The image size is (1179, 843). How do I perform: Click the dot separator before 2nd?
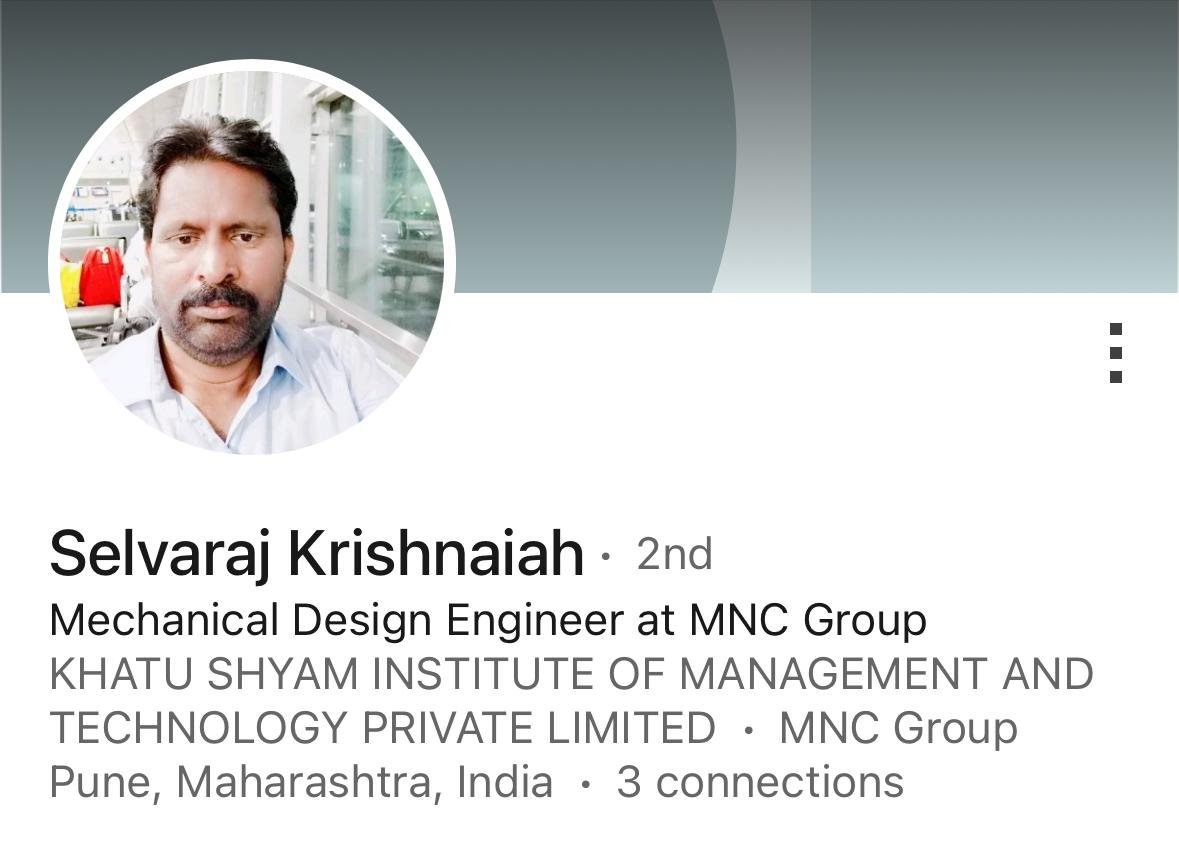click(606, 557)
